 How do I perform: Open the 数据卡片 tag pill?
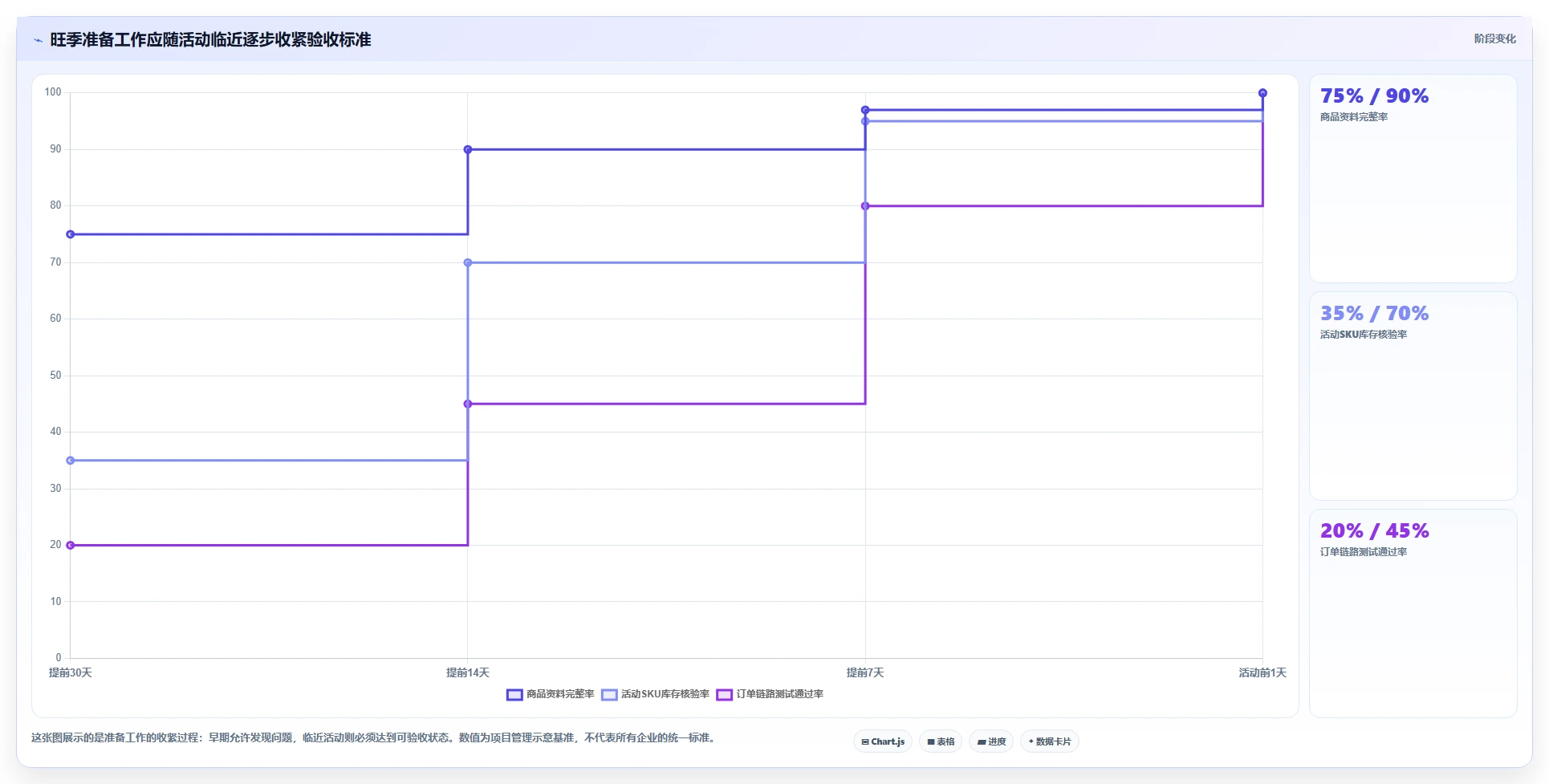coord(1050,741)
